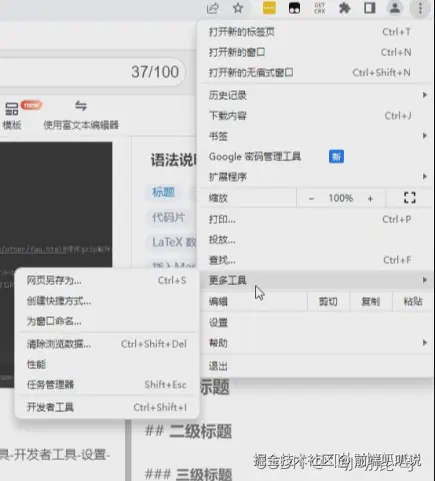Open 任务管理器 from the submenu
Image resolution: width=435 pixels, height=481 pixels.
coord(107,385)
